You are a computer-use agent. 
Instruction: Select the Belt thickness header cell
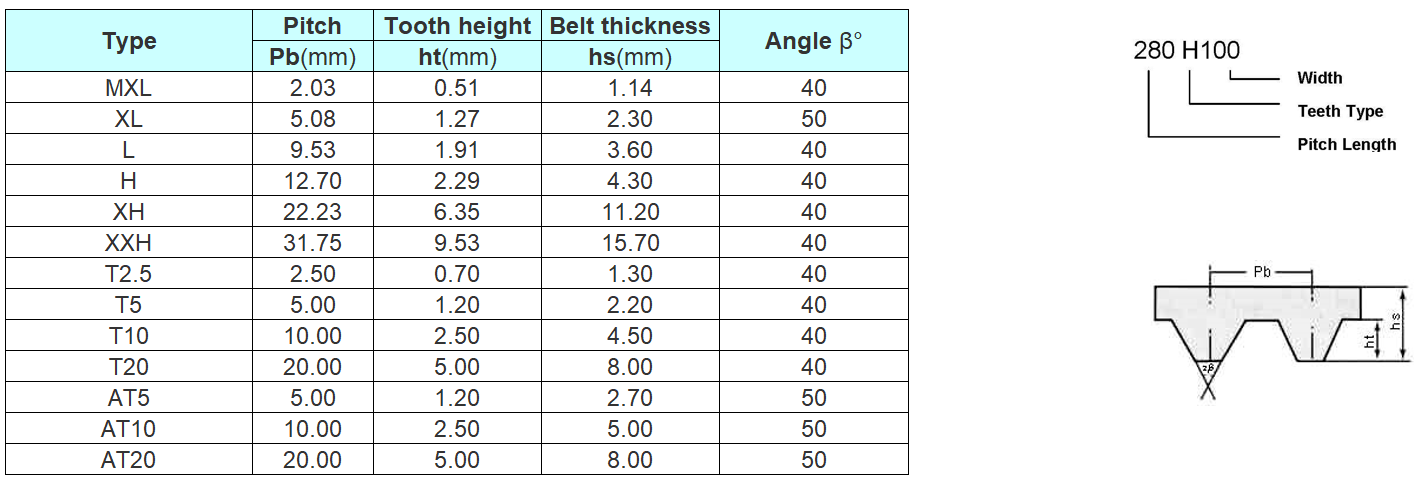[x=630, y=26]
